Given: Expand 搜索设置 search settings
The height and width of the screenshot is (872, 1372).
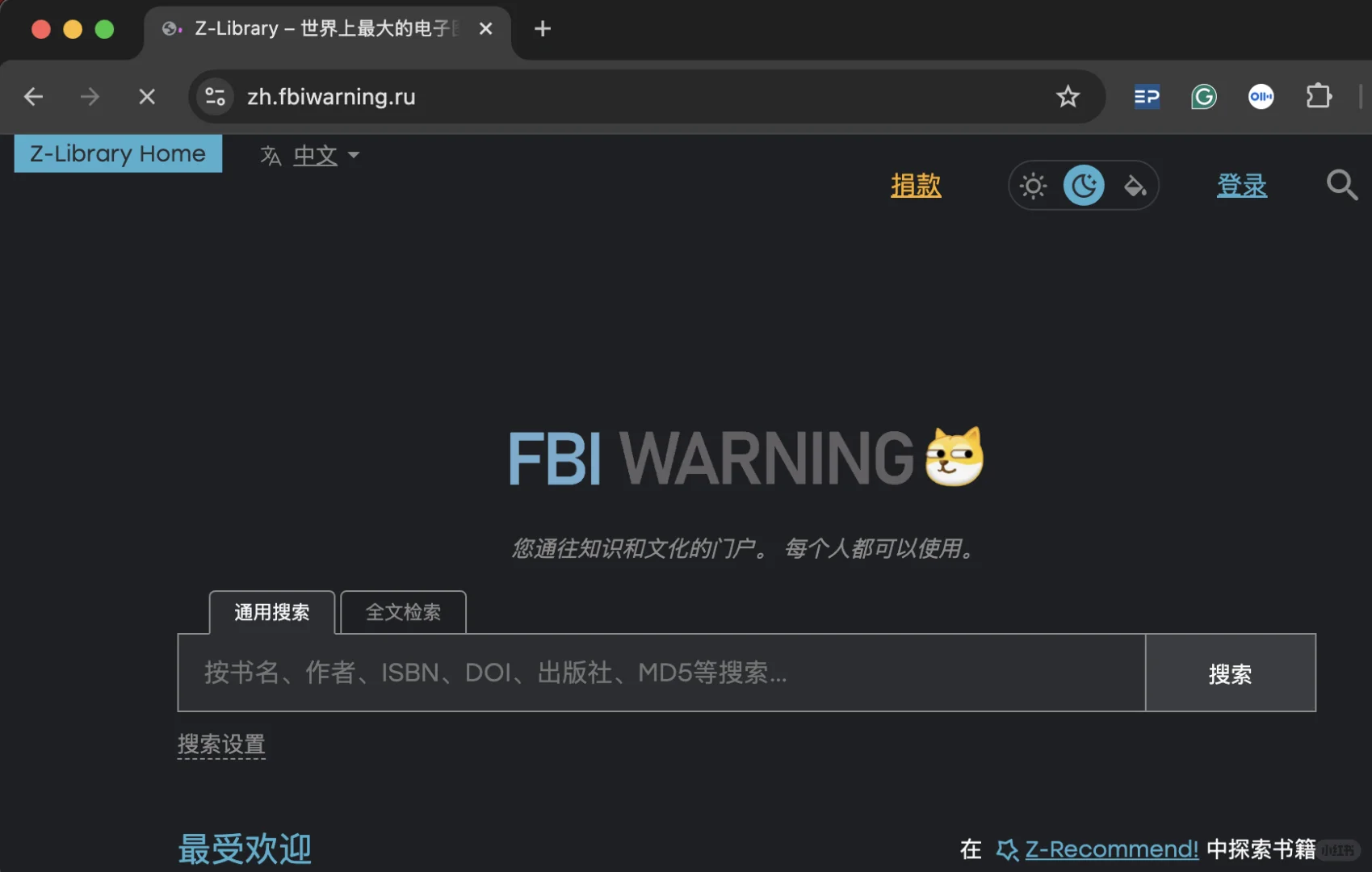Looking at the screenshot, I should (x=221, y=744).
